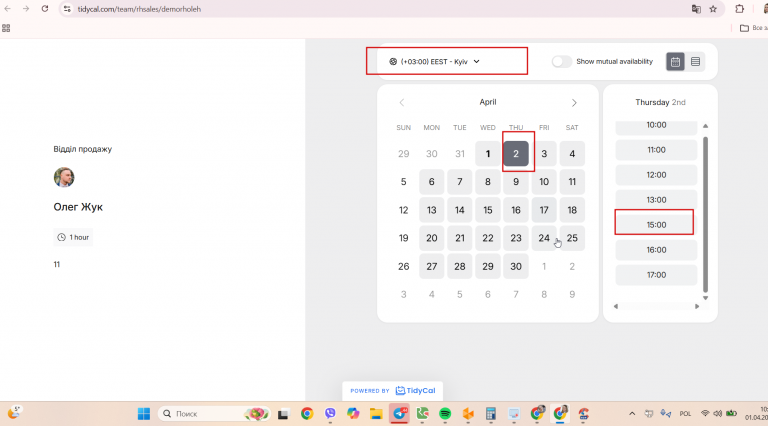Viewport: 768px width, 426px height.
Task: Click the 'Відділ продажу' team text
Action: click(x=83, y=149)
